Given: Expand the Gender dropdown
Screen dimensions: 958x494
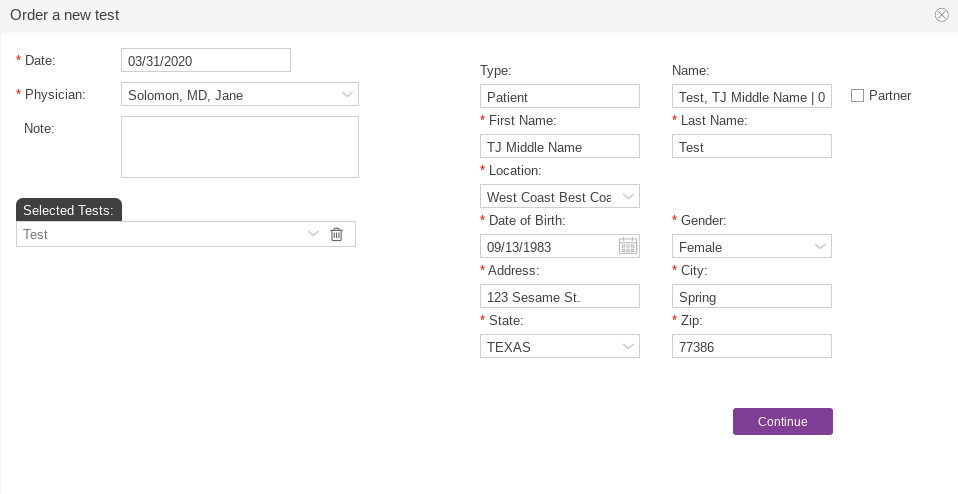Looking at the screenshot, I should click(x=820, y=246).
